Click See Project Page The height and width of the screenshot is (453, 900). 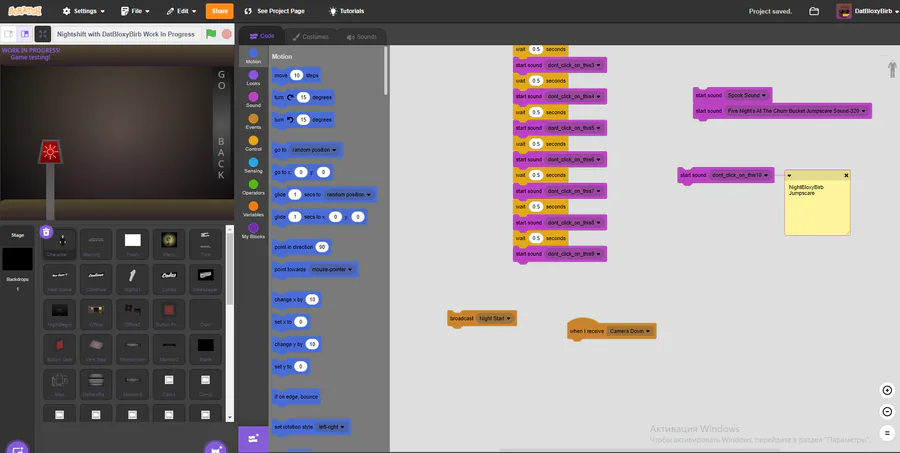274,11
